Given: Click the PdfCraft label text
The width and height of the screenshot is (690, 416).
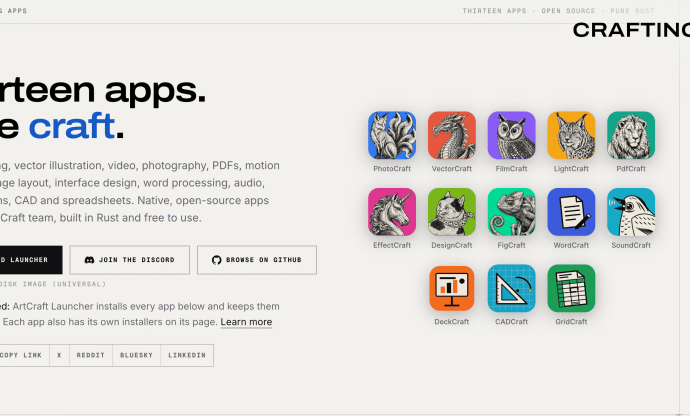Looking at the screenshot, I should 631,169.
